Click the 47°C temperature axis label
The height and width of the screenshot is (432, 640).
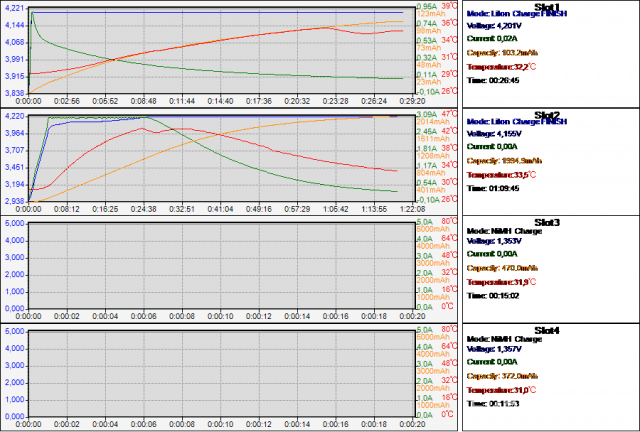(449, 114)
